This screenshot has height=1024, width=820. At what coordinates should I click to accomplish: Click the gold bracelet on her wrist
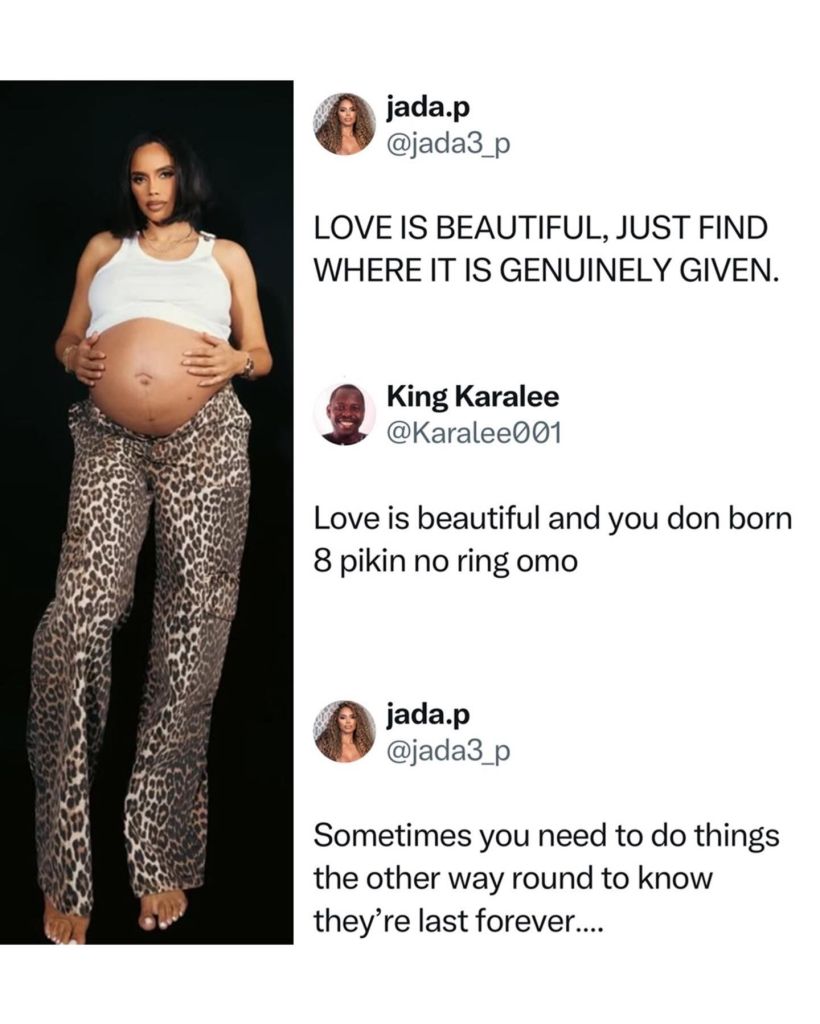point(67,358)
